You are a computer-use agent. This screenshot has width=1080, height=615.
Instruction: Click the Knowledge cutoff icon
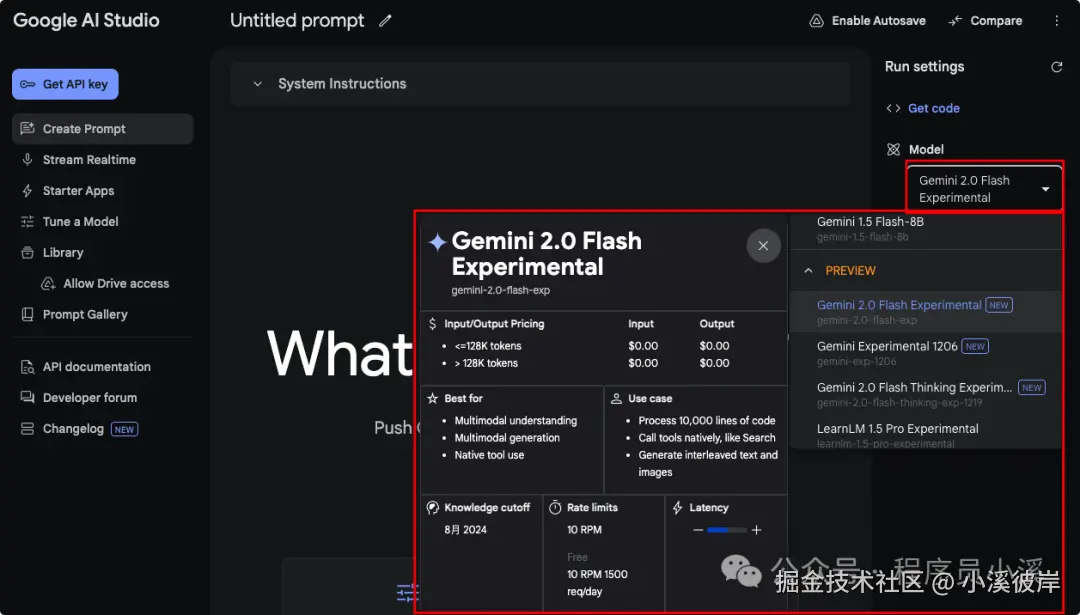[433, 508]
